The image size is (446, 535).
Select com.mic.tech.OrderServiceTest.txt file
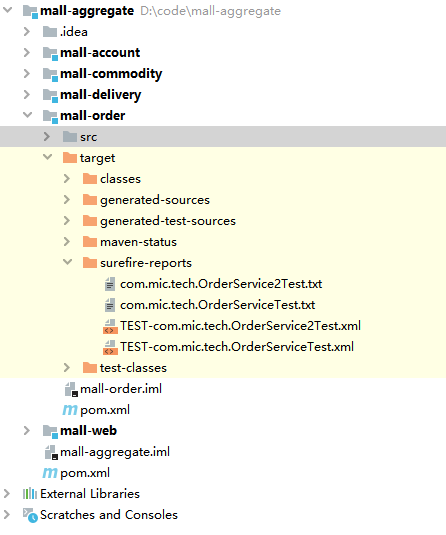point(218,305)
